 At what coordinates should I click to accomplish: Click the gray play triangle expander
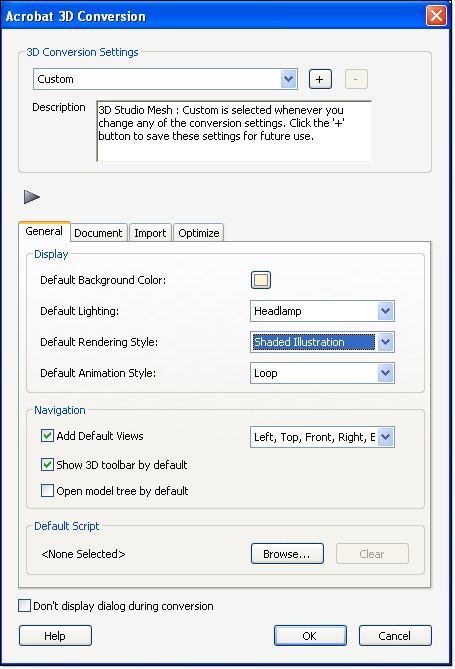[x=32, y=197]
